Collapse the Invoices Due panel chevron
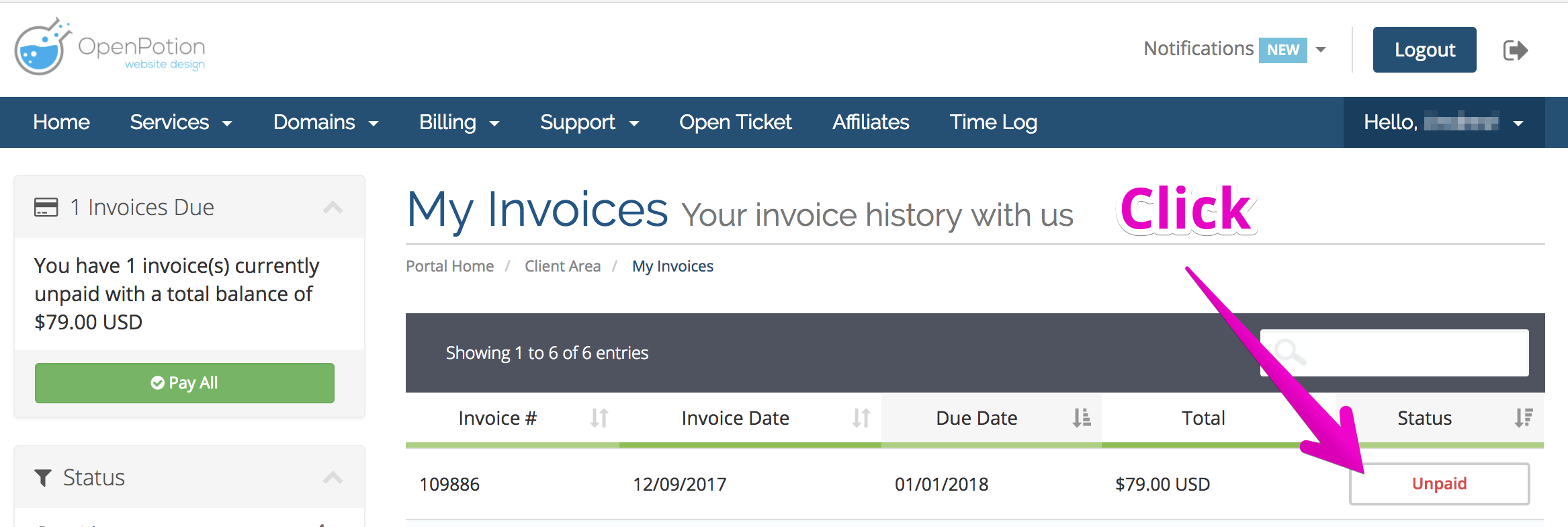 coord(333,207)
